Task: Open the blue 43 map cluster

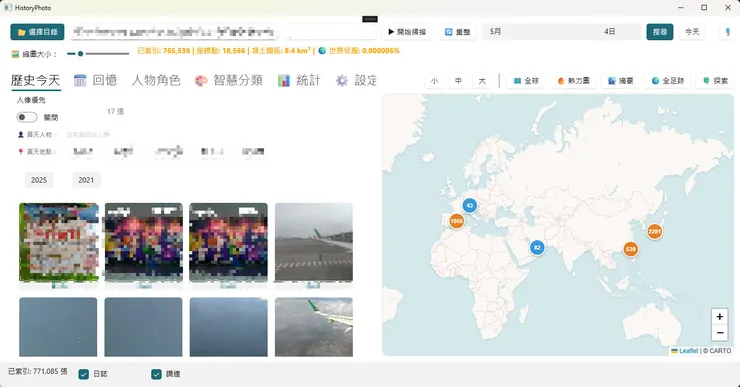Action: (x=469, y=205)
